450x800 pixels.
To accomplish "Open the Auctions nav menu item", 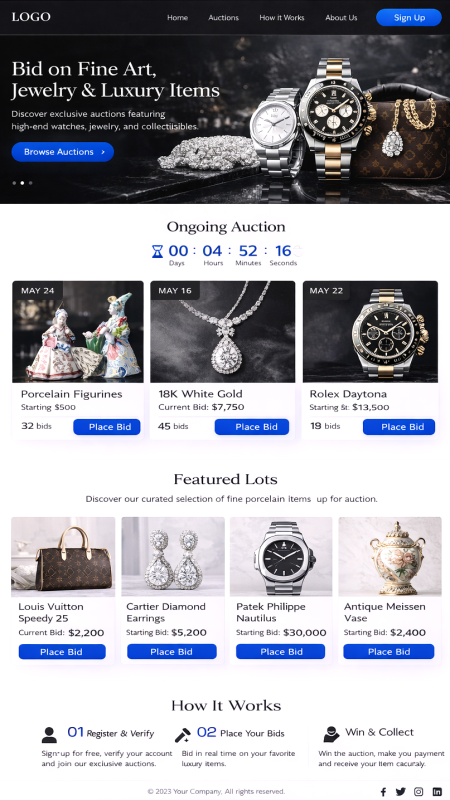I will (223, 17).
